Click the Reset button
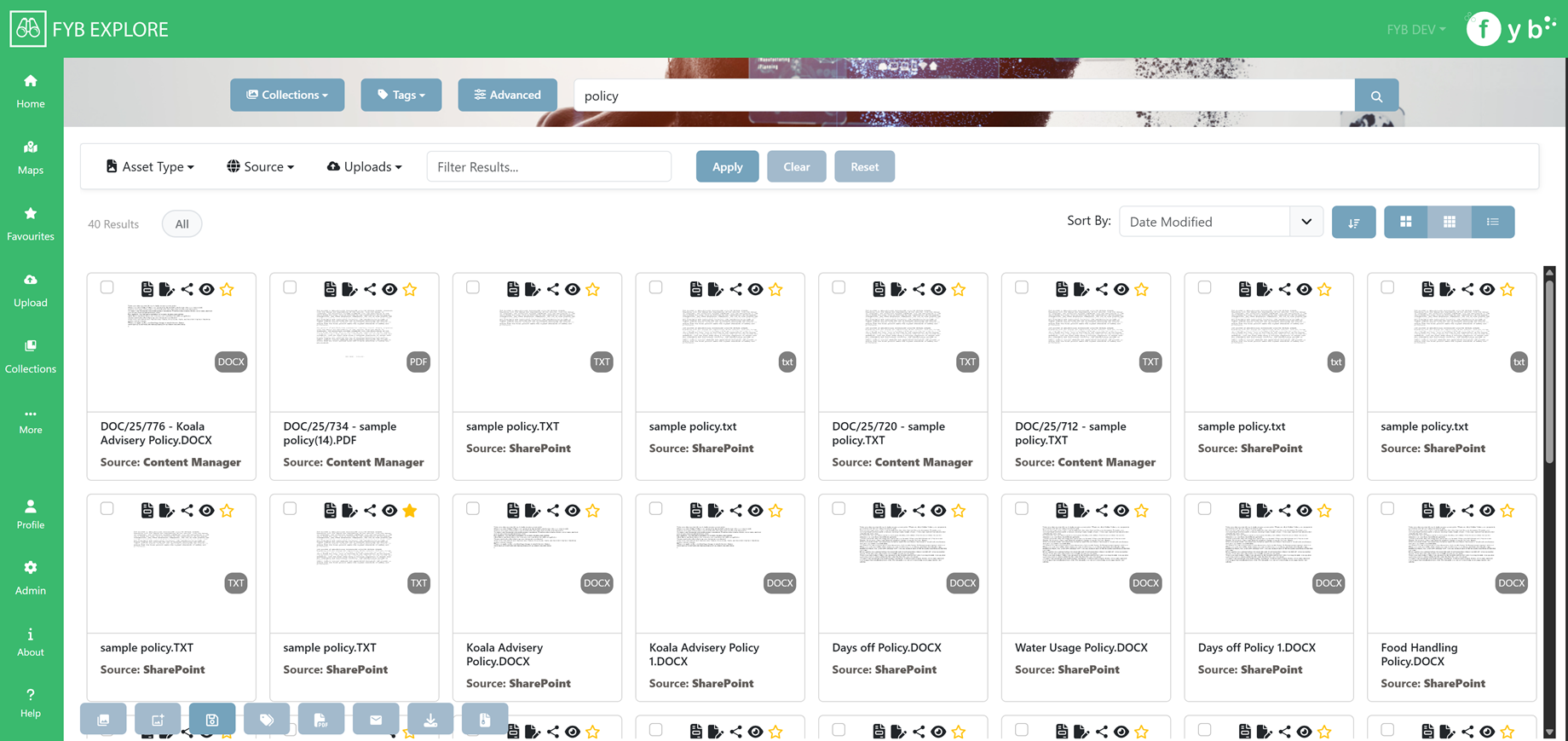Viewport: 1568px width, 741px height. [864, 166]
